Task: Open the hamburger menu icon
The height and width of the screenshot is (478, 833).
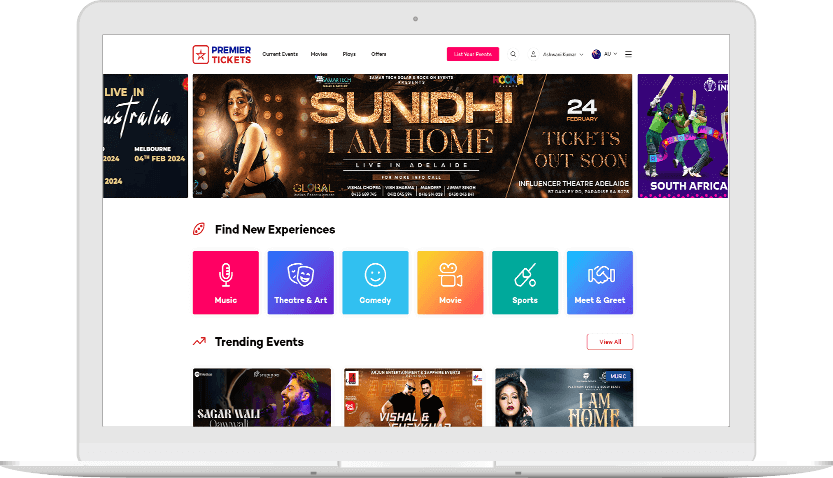Action: [x=628, y=54]
